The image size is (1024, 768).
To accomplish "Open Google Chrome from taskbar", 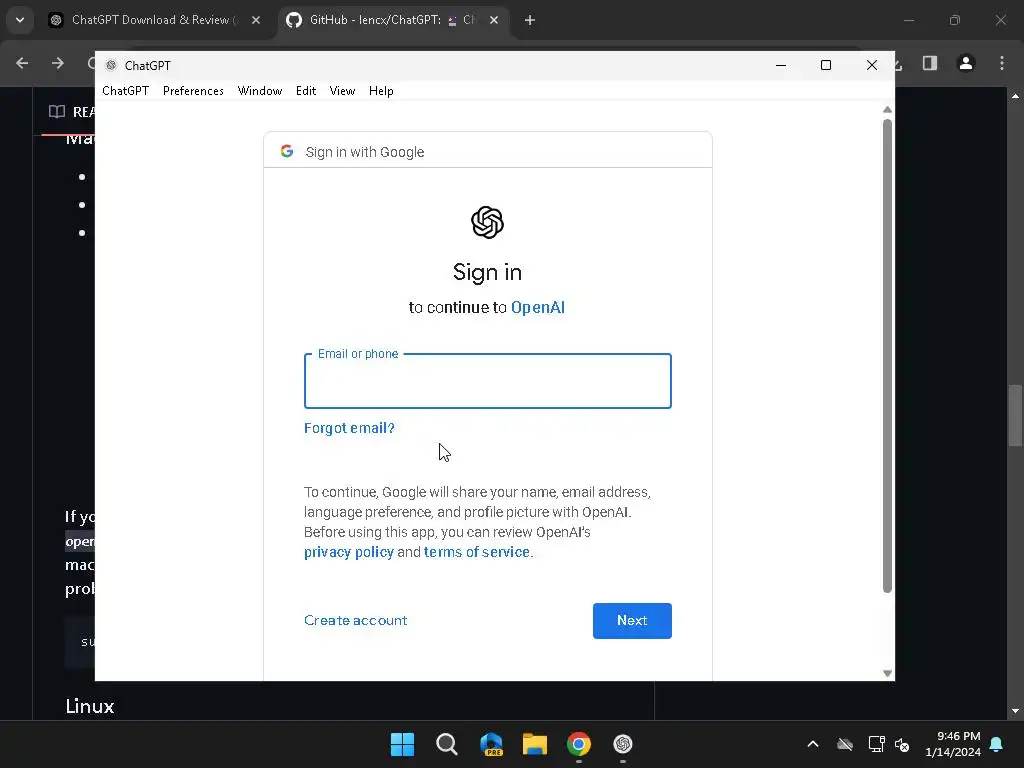I will (x=579, y=744).
